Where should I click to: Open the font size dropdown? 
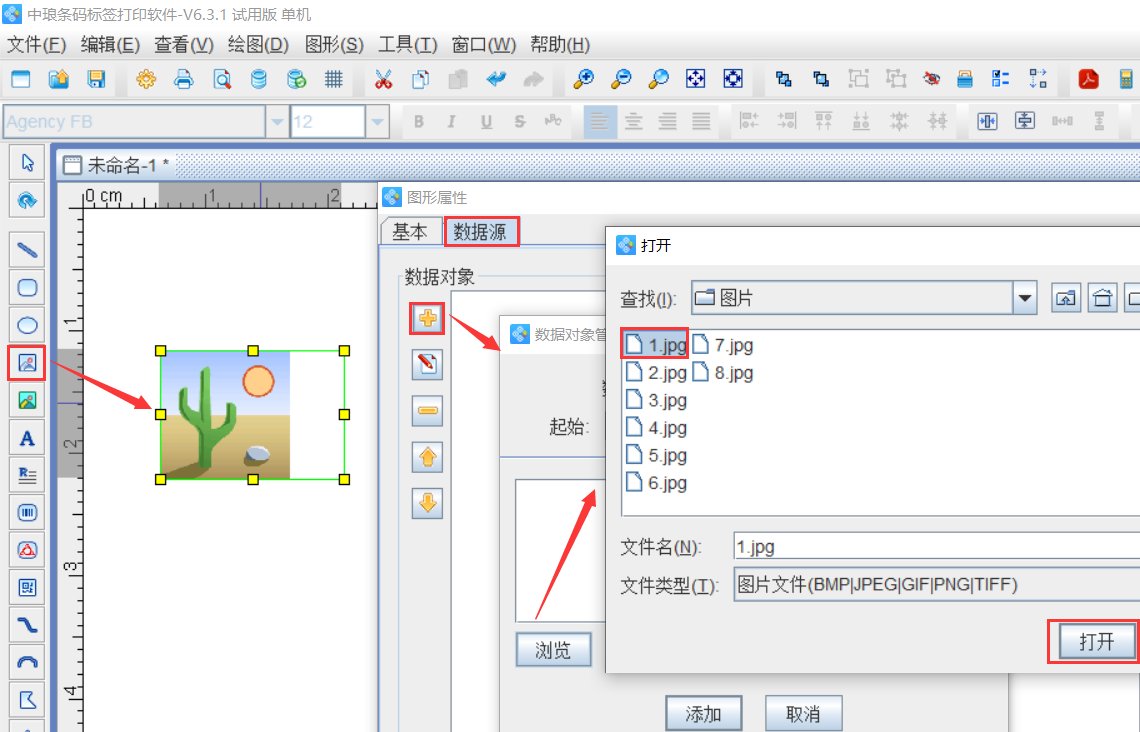pos(376,121)
